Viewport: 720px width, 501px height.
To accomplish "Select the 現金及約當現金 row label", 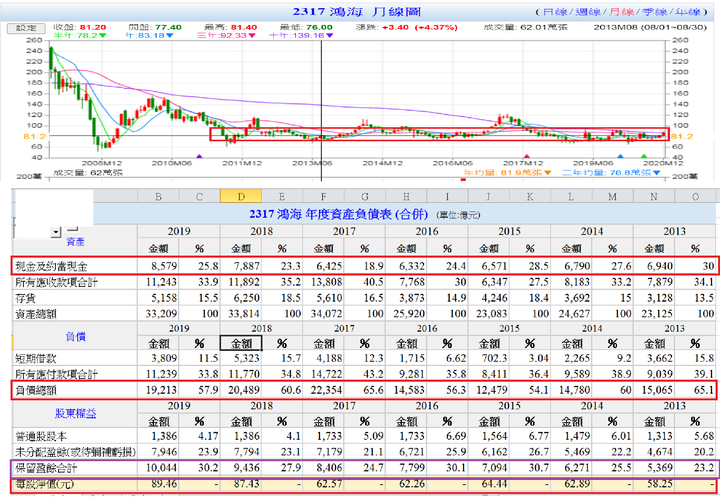I will pyautogui.click(x=51, y=266).
